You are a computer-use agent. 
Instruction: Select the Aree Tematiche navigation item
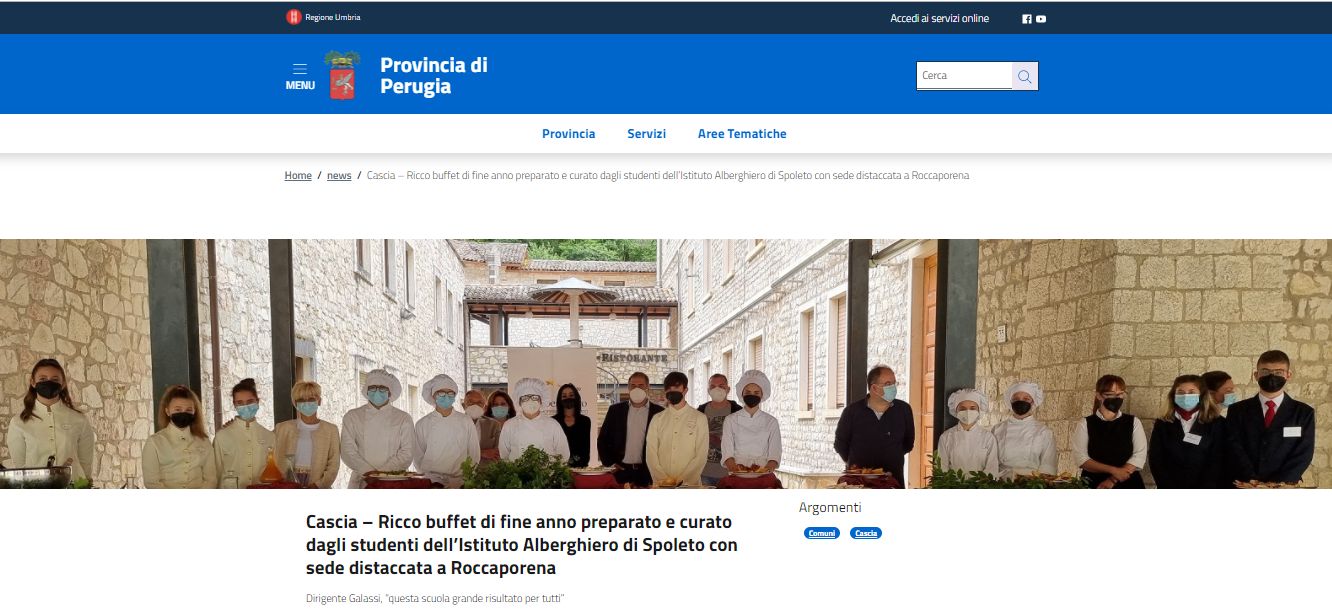pos(742,134)
